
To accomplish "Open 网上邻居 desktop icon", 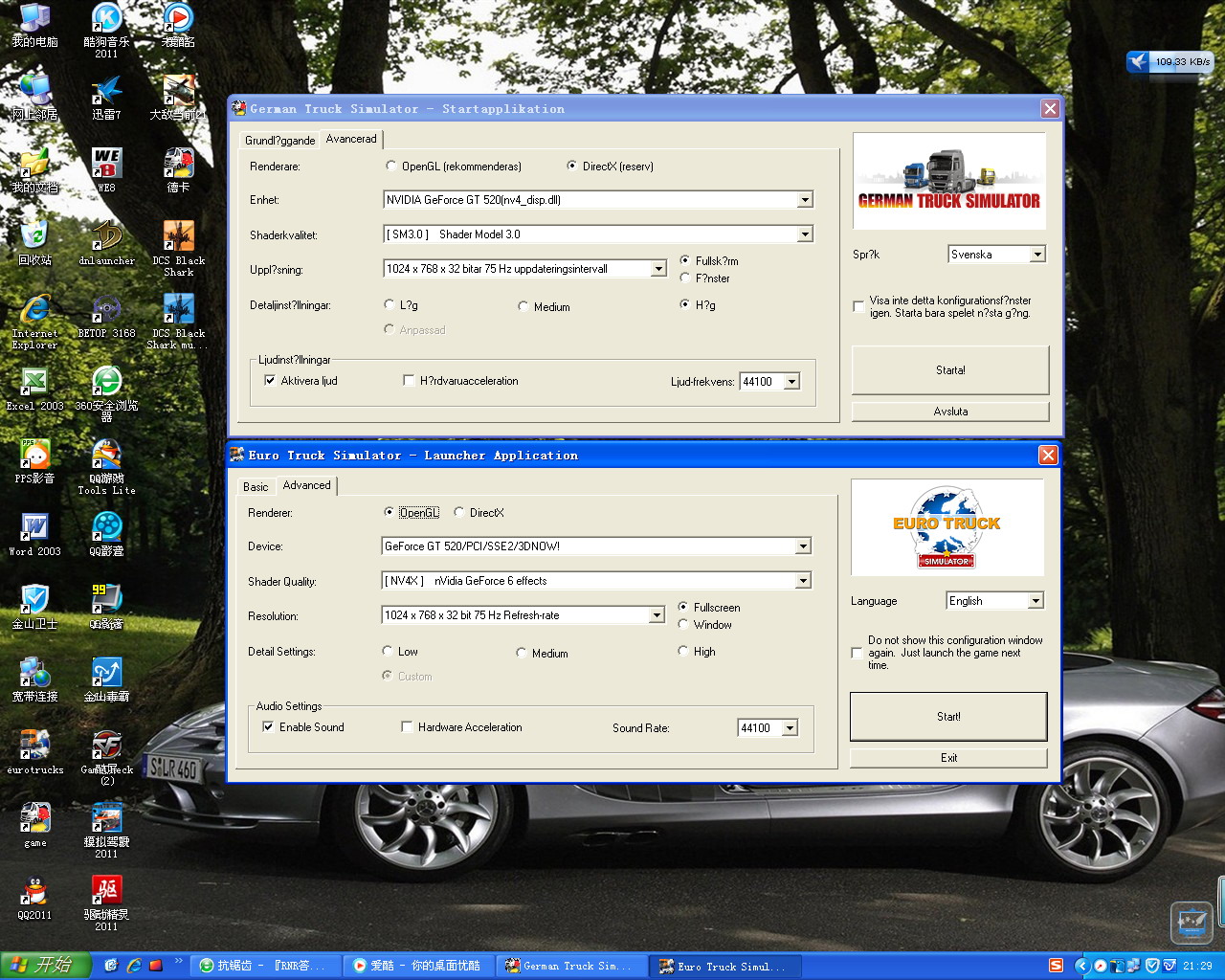I will pos(34,99).
